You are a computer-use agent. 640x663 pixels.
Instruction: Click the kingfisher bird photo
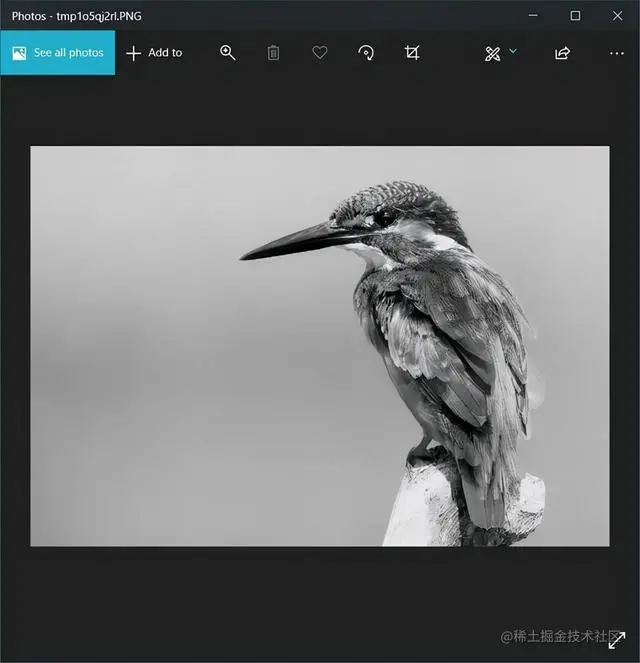[320, 346]
